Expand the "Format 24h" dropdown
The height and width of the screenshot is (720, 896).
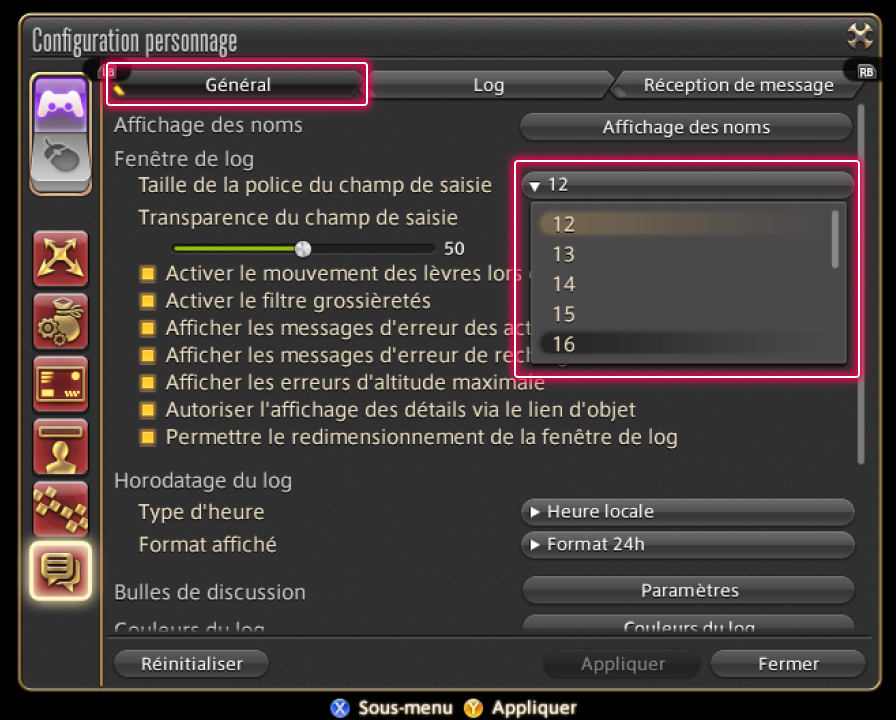687,545
